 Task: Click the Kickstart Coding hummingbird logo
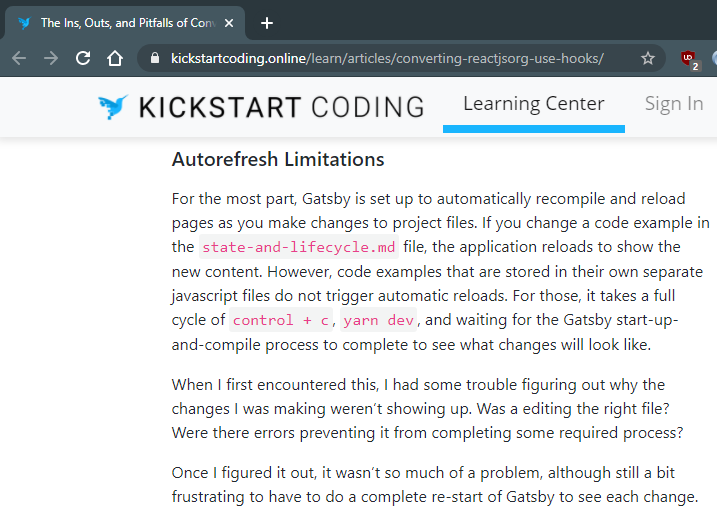113,107
